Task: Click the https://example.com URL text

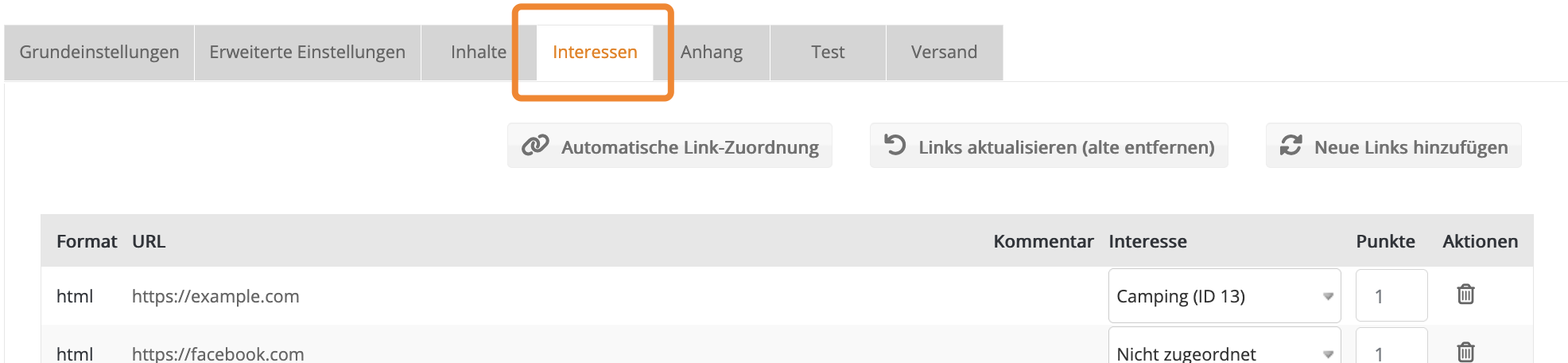Action: pos(215,296)
